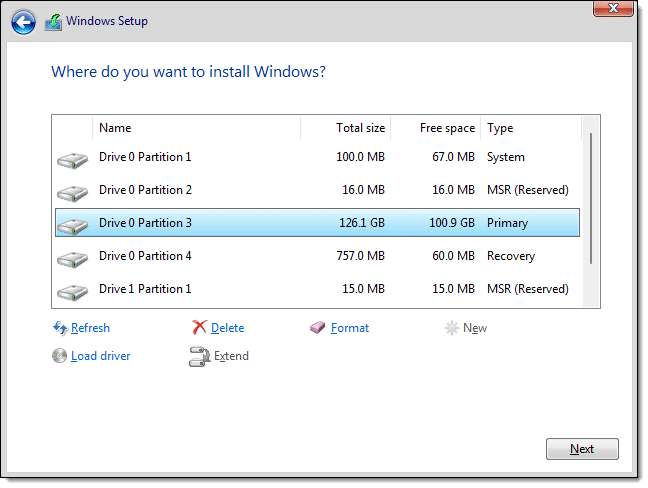
Task: Click the 15.0 MB total size cell
Action: tap(364, 289)
